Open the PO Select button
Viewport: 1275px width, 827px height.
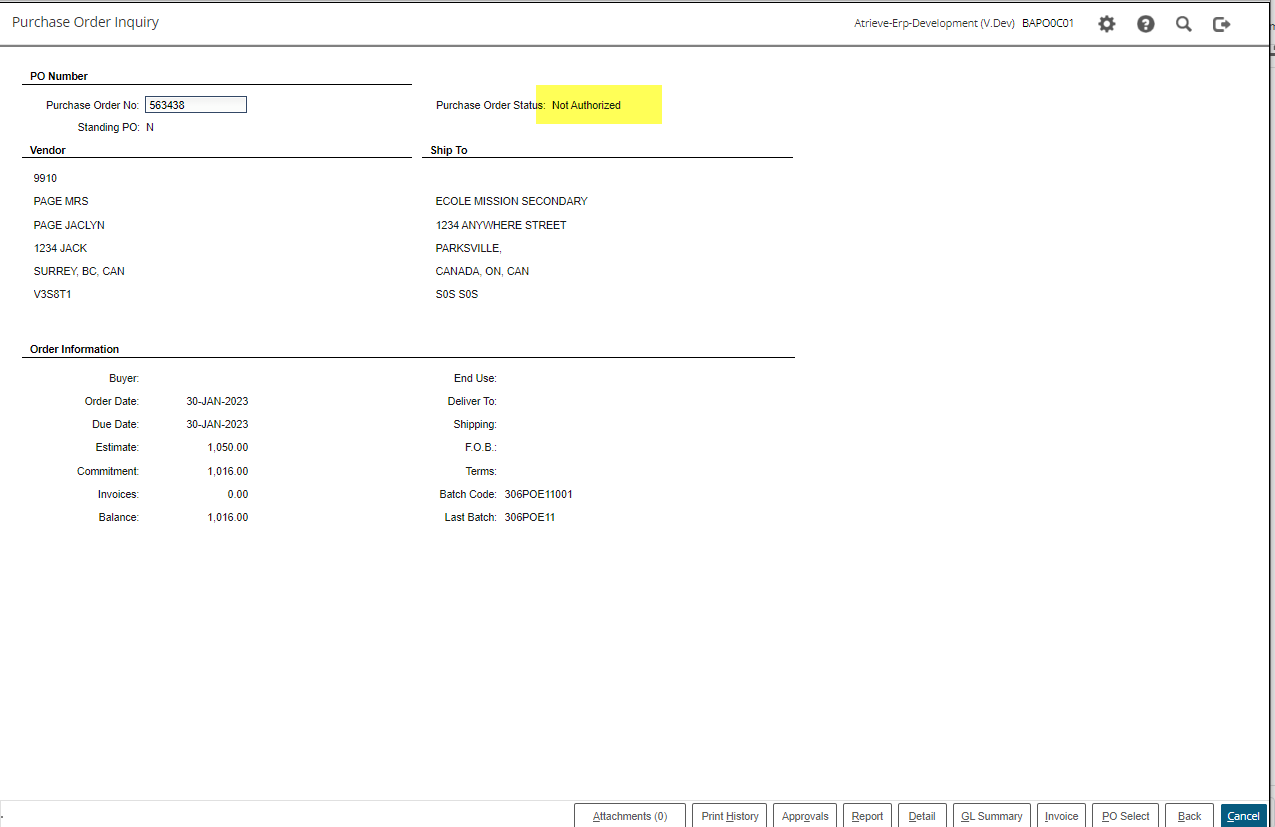[x=1125, y=816]
